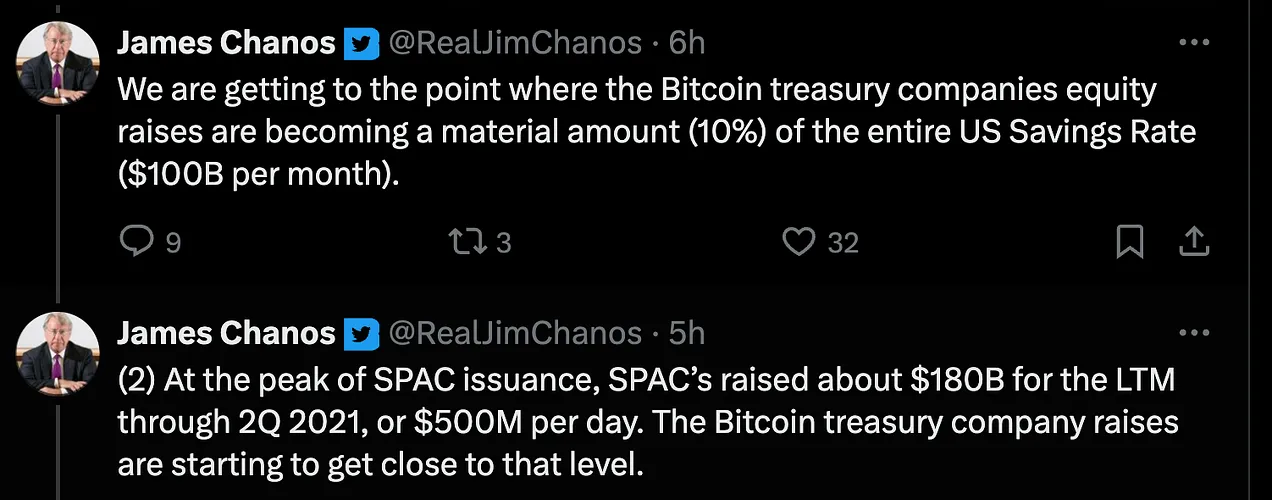Viewport: 1272px width, 500px height.
Task: View the 32 likes count beside the heart
Action: [843, 243]
